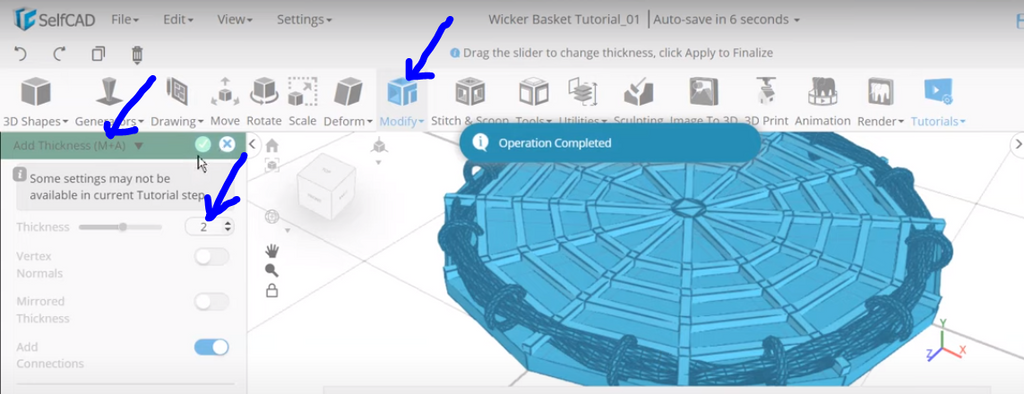Screen dimensions: 1024x394
Task: Click the screenshot frame icon below Home
Action: (x=272, y=166)
